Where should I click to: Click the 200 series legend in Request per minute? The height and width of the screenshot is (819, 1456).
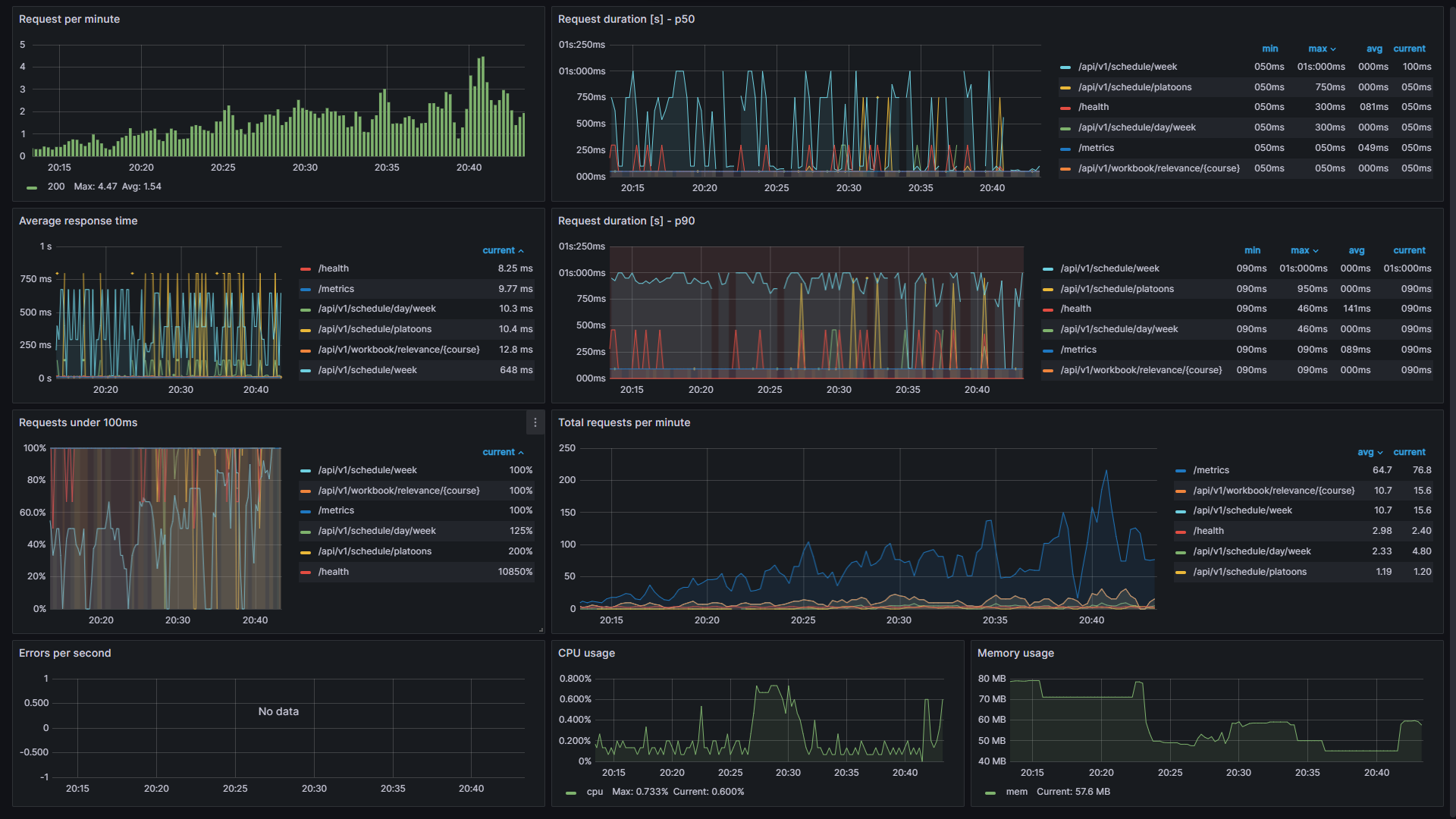[x=55, y=187]
